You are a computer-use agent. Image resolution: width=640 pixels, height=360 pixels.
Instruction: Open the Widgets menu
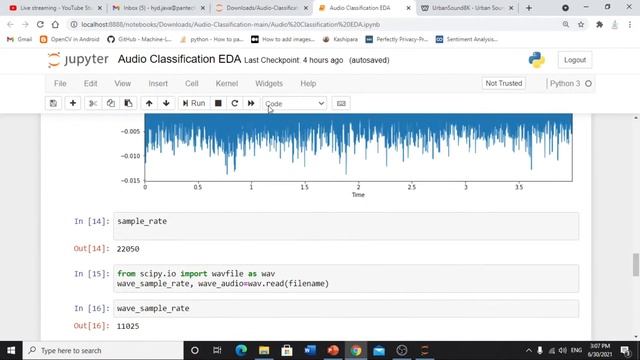(269, 83)
